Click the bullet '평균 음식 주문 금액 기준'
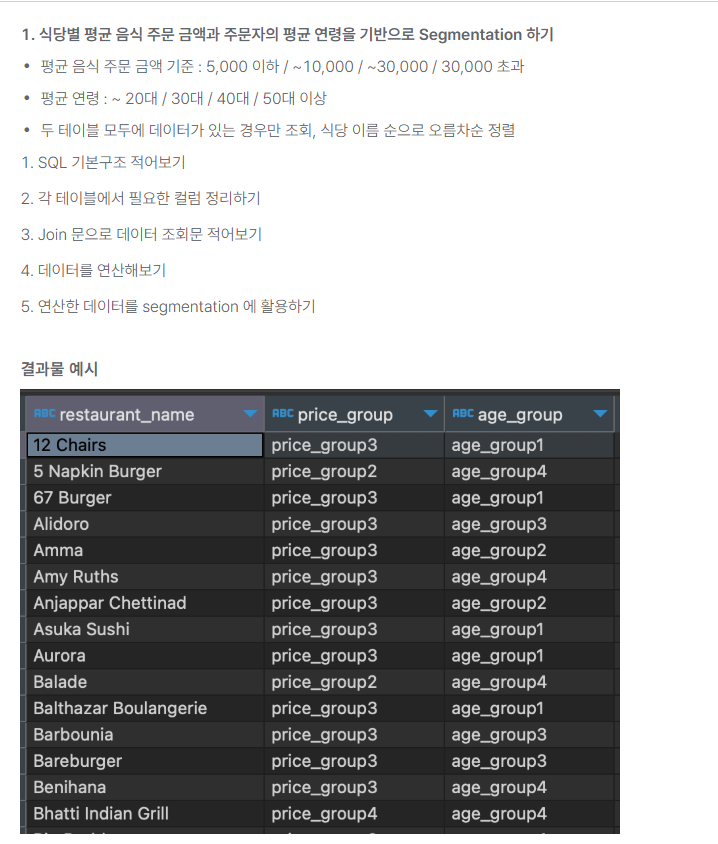Screen dimensions: 718x844 [282, 66]
